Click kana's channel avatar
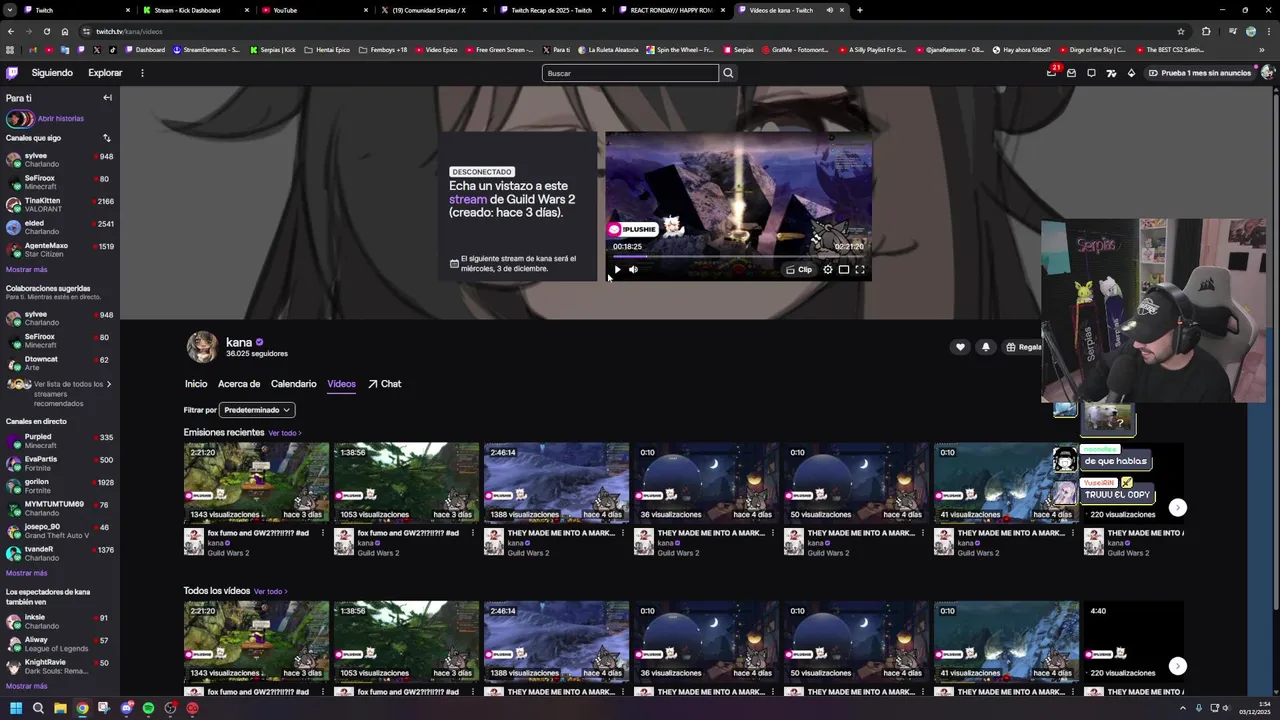The image size is (1280, 720). [202, 347]
